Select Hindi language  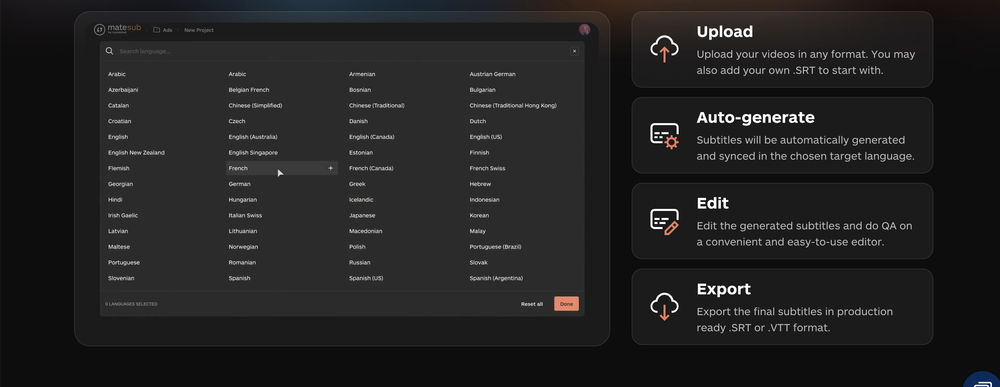click(115, 200)
